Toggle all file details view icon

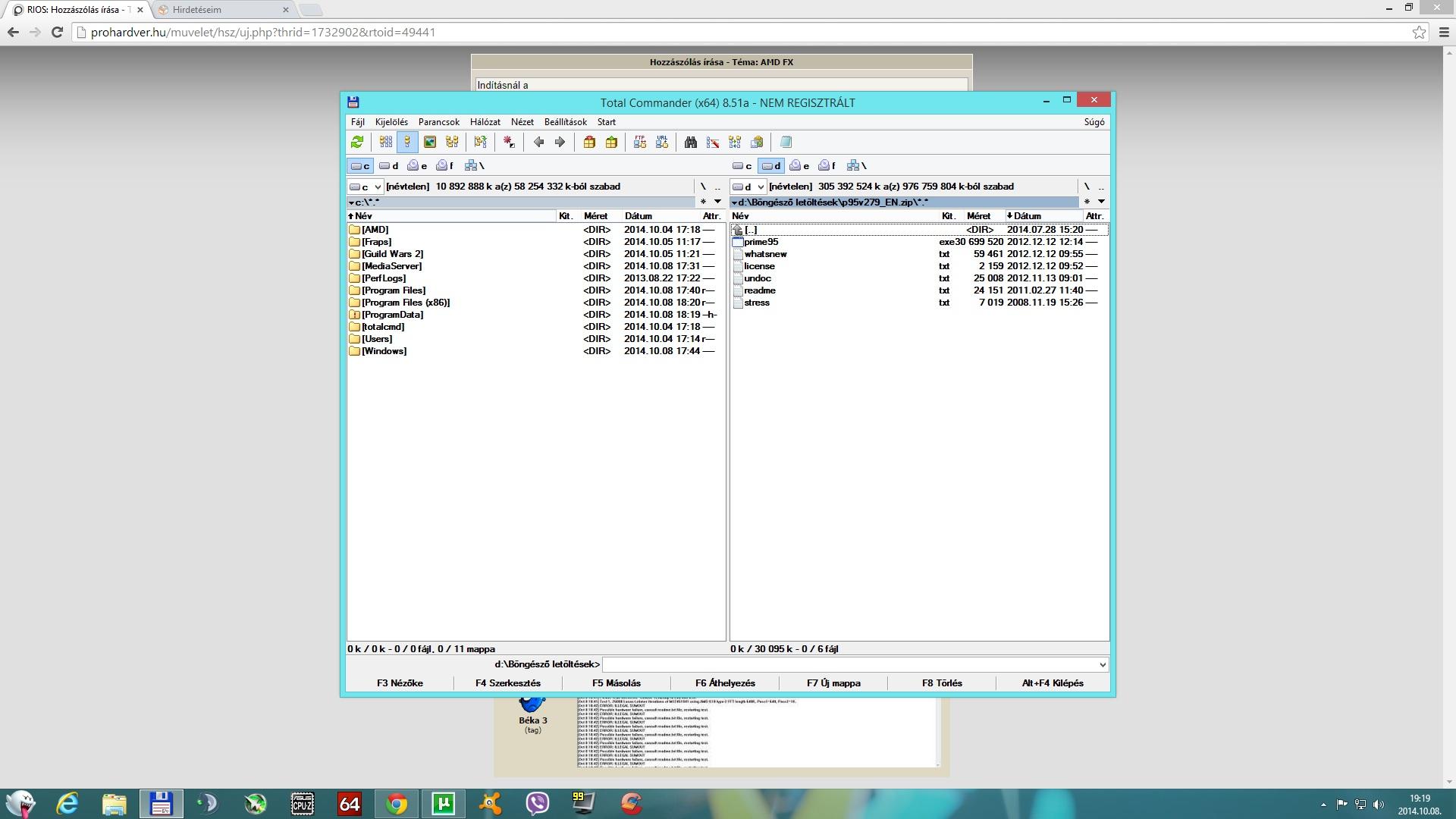click(x=407, y=142)
